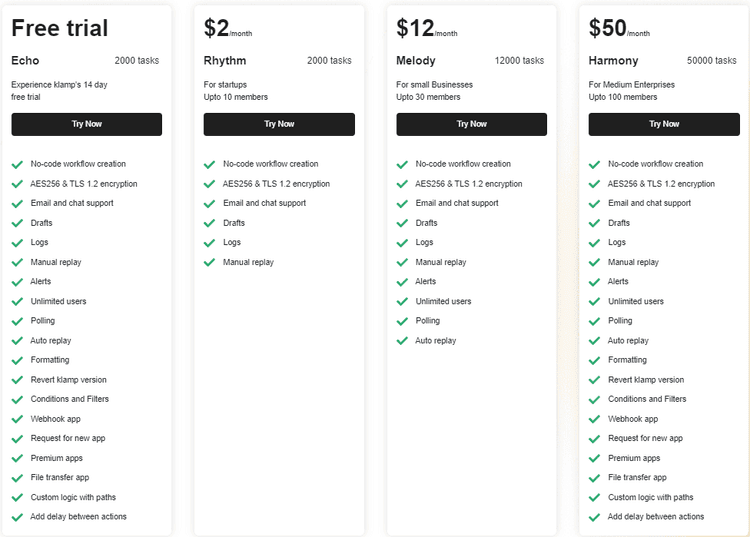Click checkmark beside Rhythm's No-code workflow creation

(210, 164)
